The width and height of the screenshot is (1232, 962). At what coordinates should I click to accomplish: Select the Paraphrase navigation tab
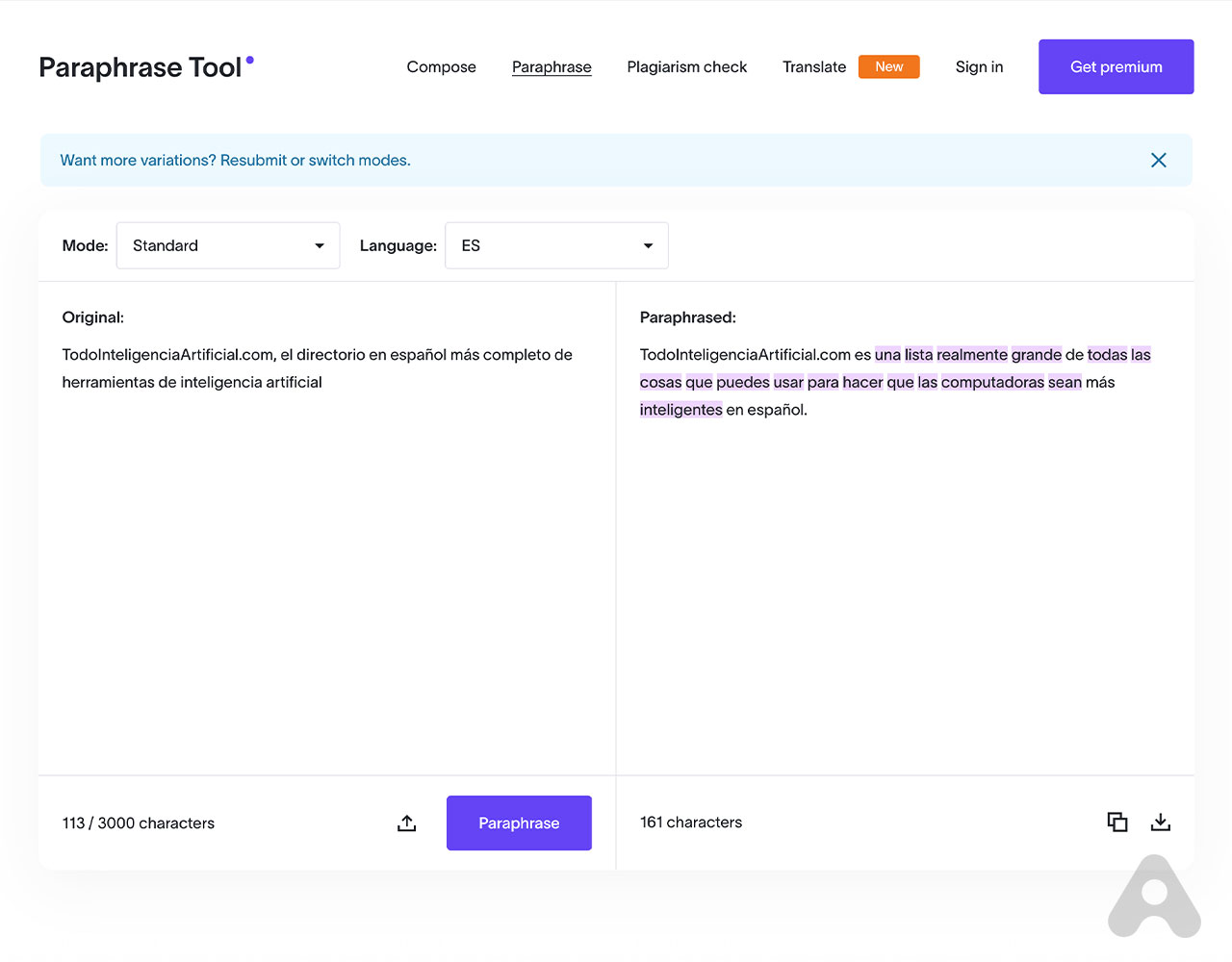pyautogui.click(x=552, y=67)
